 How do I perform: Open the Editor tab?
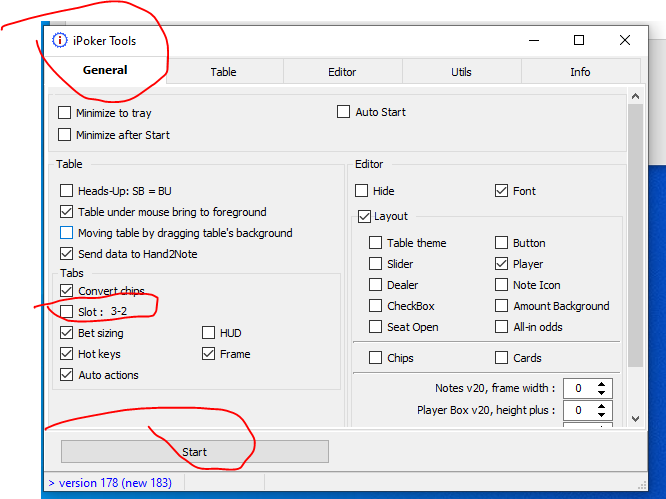click(x=342, y=72)
